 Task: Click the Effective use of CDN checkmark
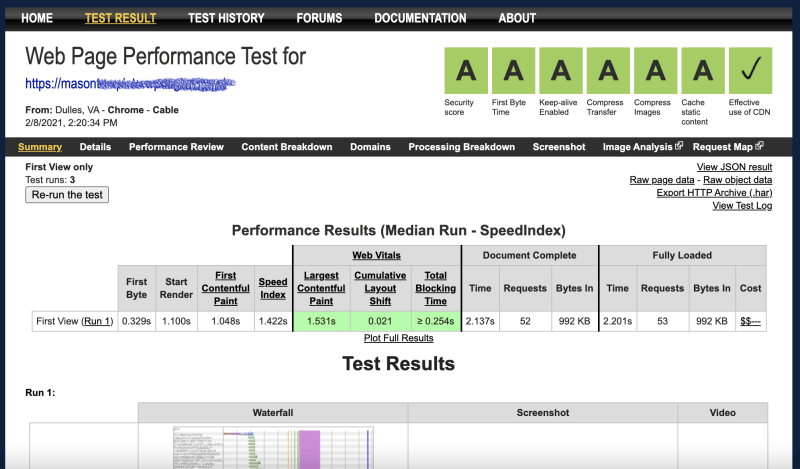(751, 70)
